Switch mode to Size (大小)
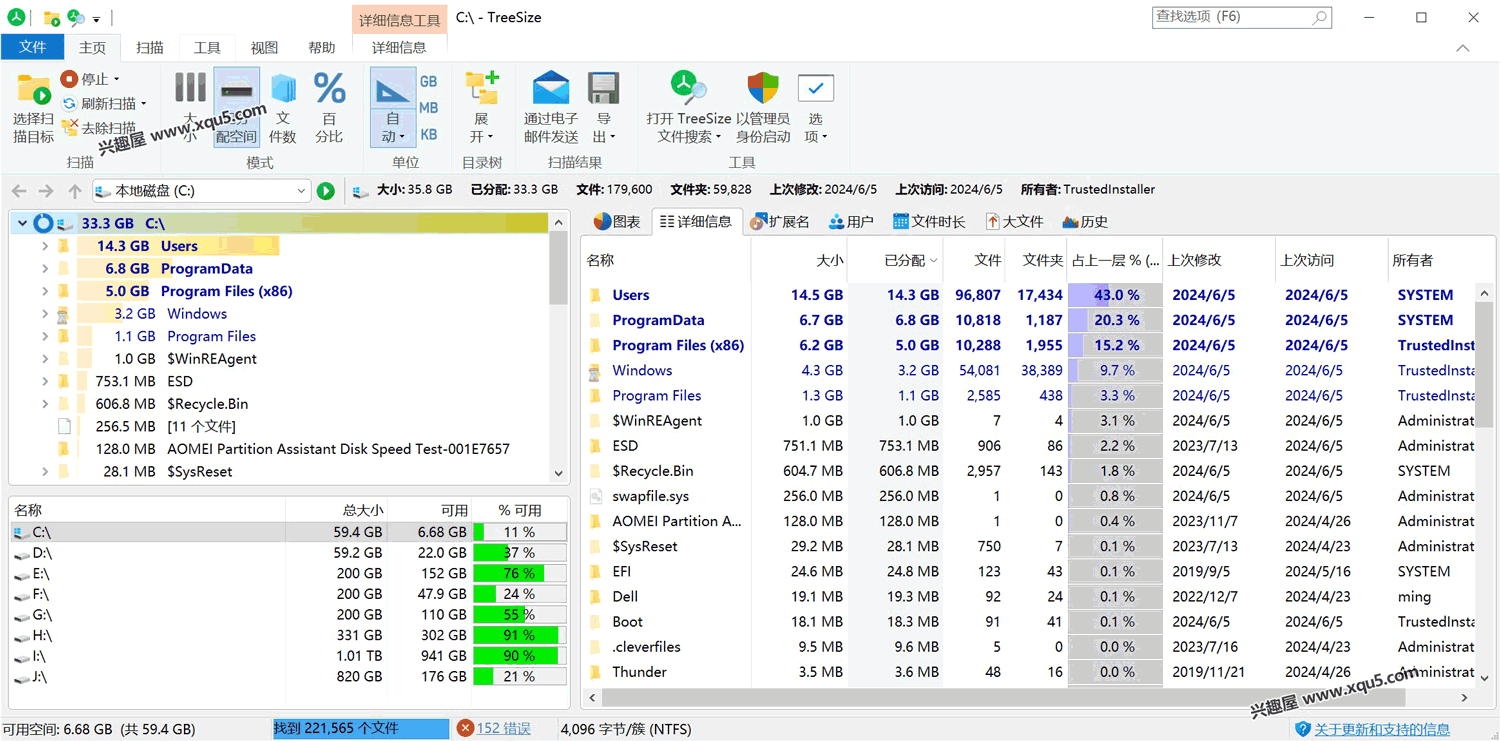The width and height of the screenshot is (1500, 741). (x=190, y=106)
